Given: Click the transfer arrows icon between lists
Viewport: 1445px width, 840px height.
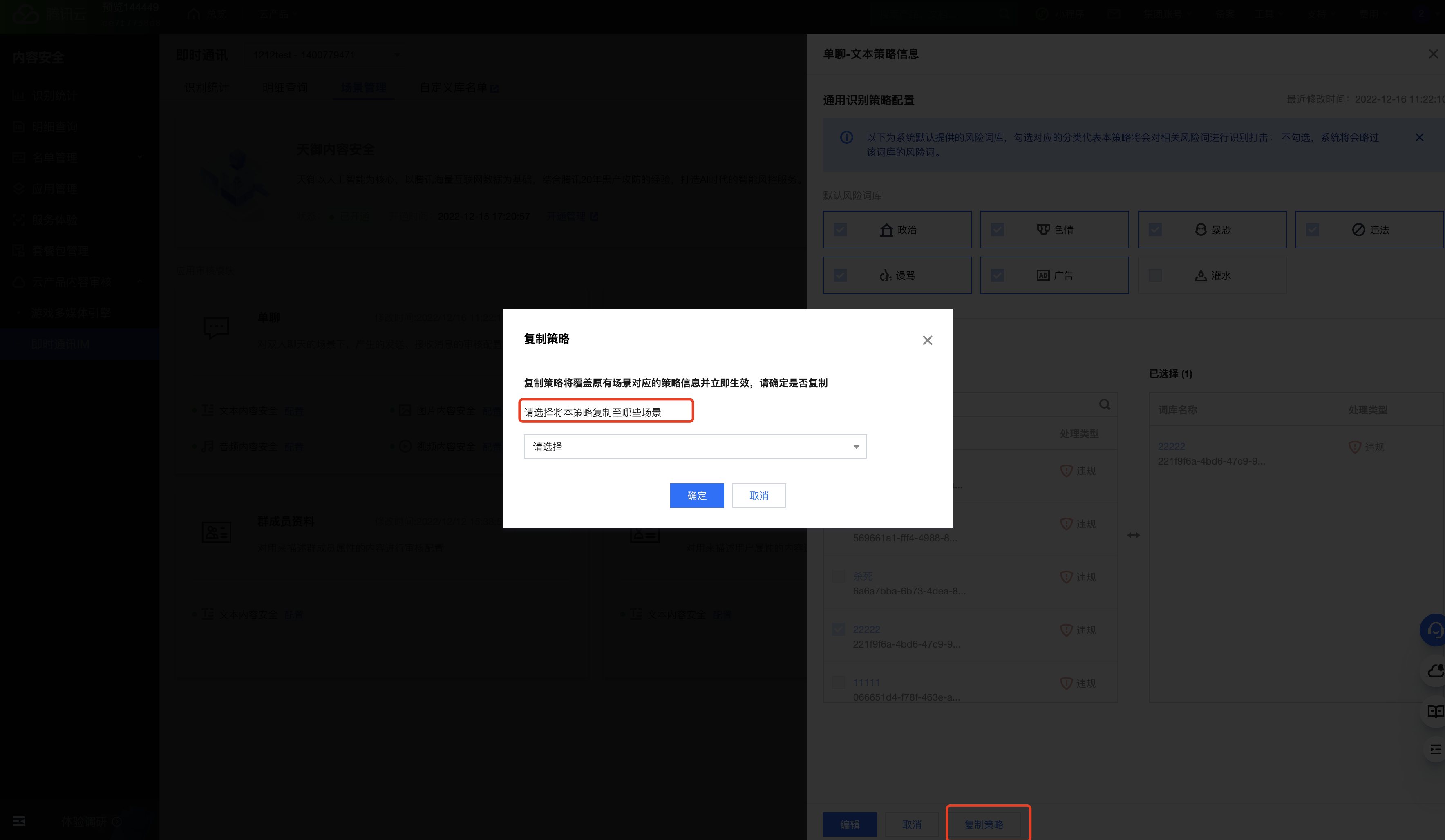Looking at the screenshot, I should click(x=1133, y=535).
